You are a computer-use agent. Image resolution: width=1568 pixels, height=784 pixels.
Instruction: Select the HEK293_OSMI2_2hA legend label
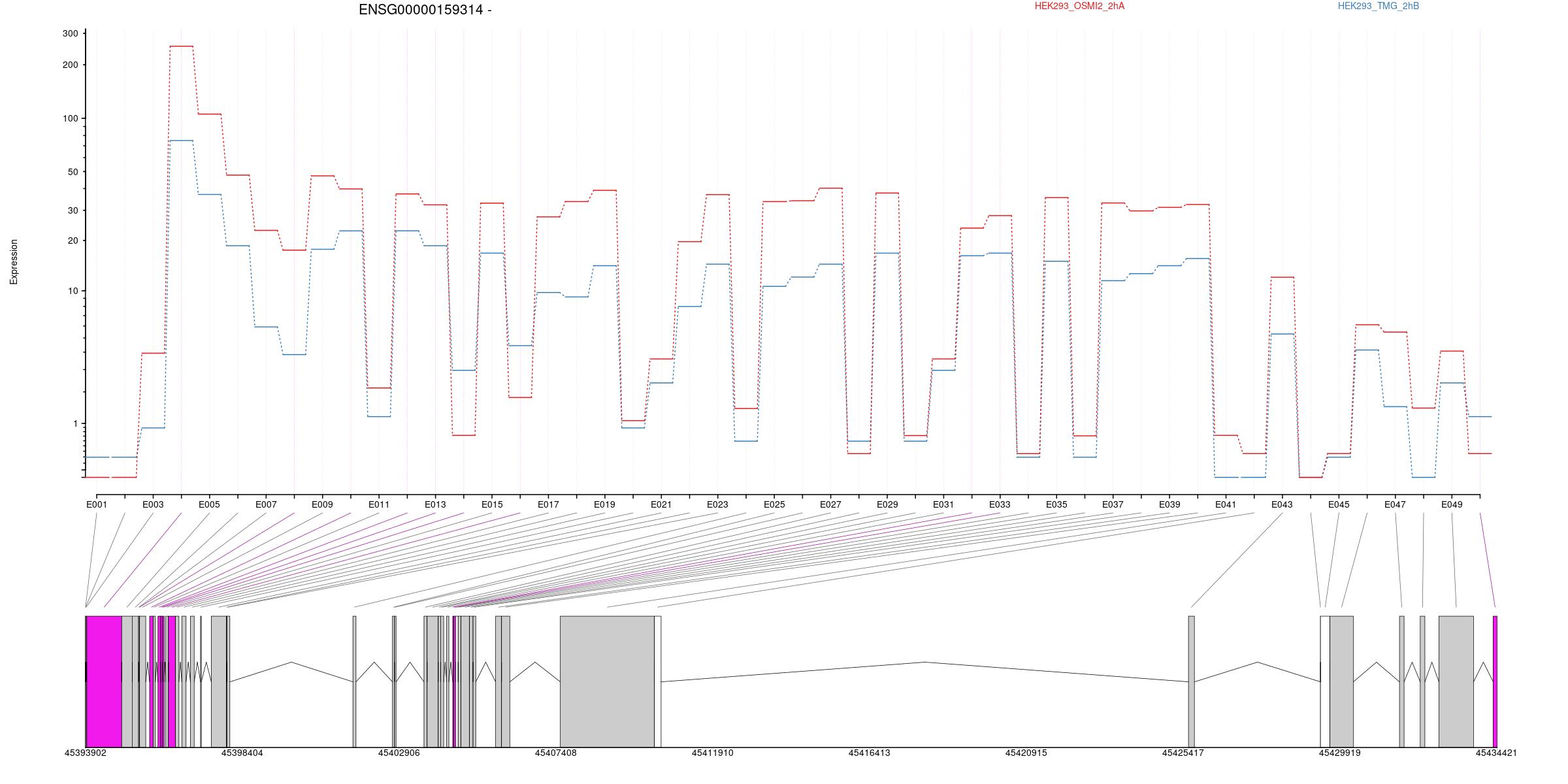click(1079, 6)
